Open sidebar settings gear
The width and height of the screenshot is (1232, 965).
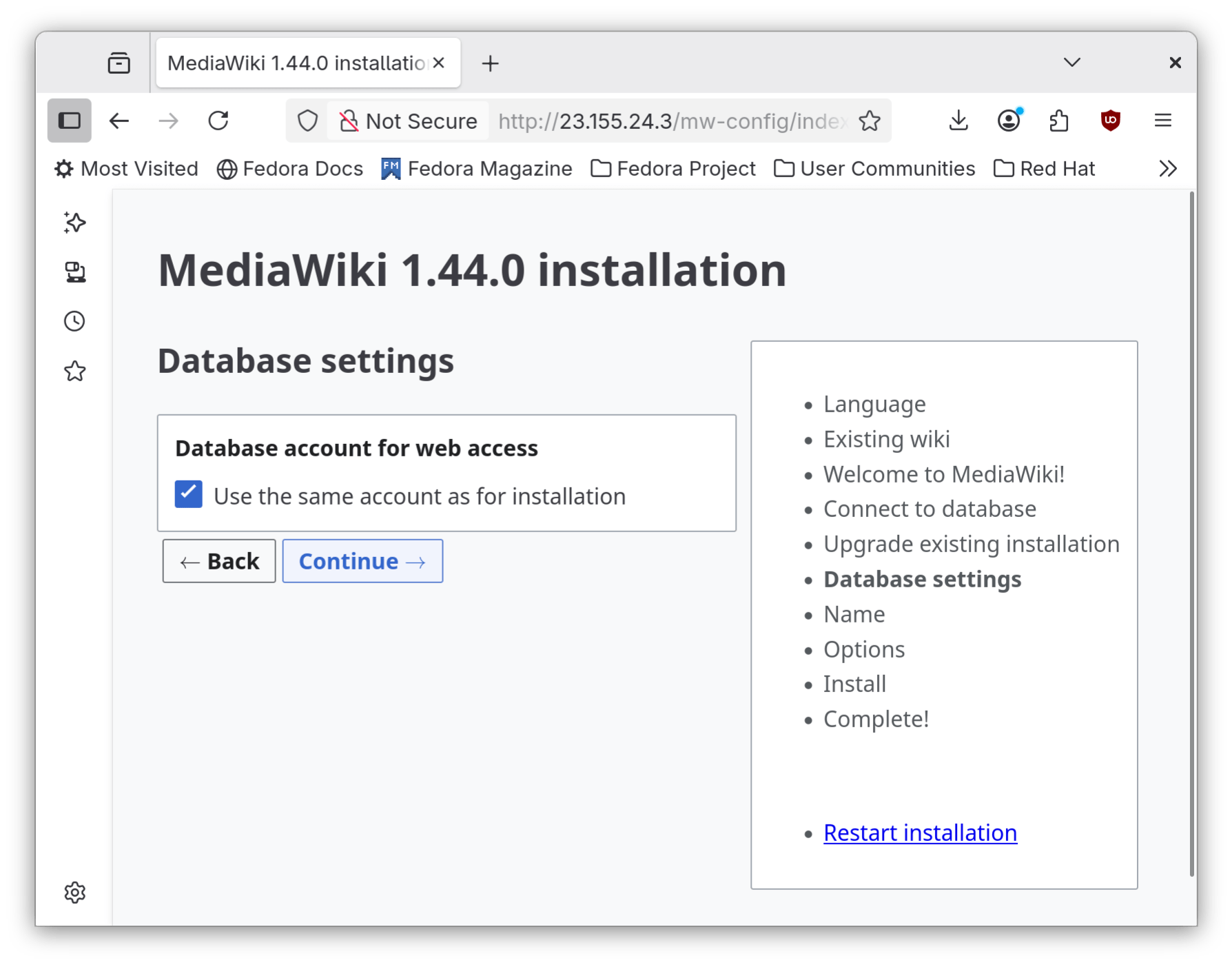(x=74, y=893)
